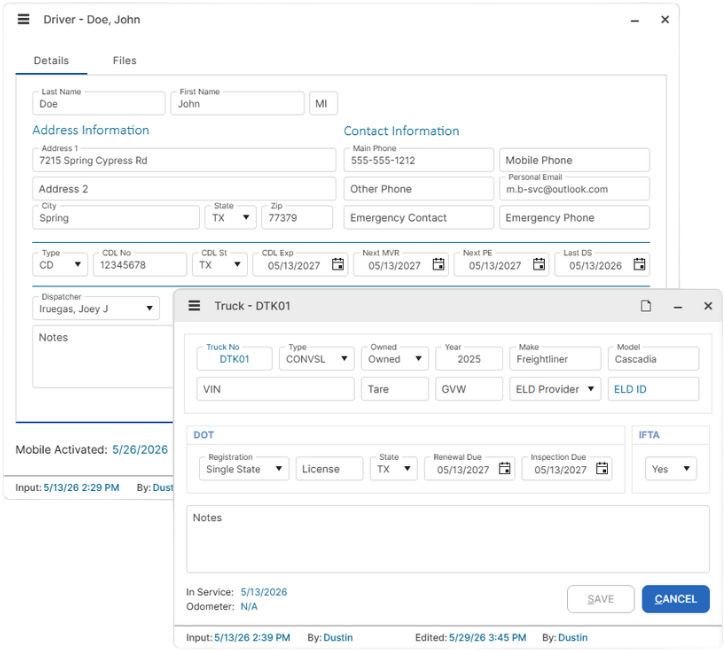Click the MI field
This screenshot has width=724, height=651.
(x=323, y=103)
